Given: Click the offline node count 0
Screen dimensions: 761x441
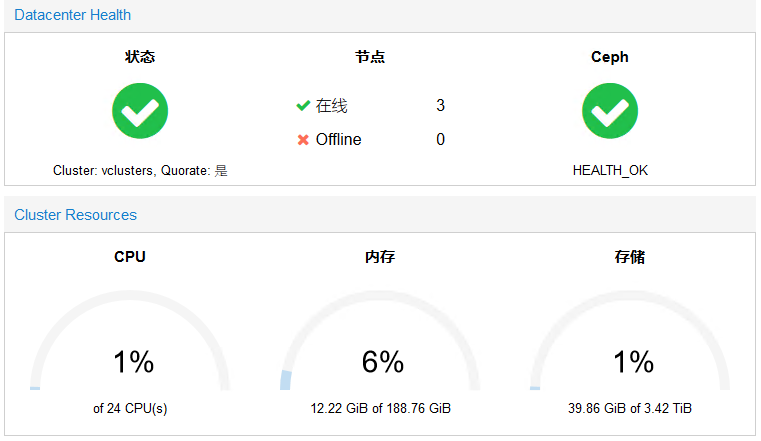Looking at the screenshot, I should point(440,140).
